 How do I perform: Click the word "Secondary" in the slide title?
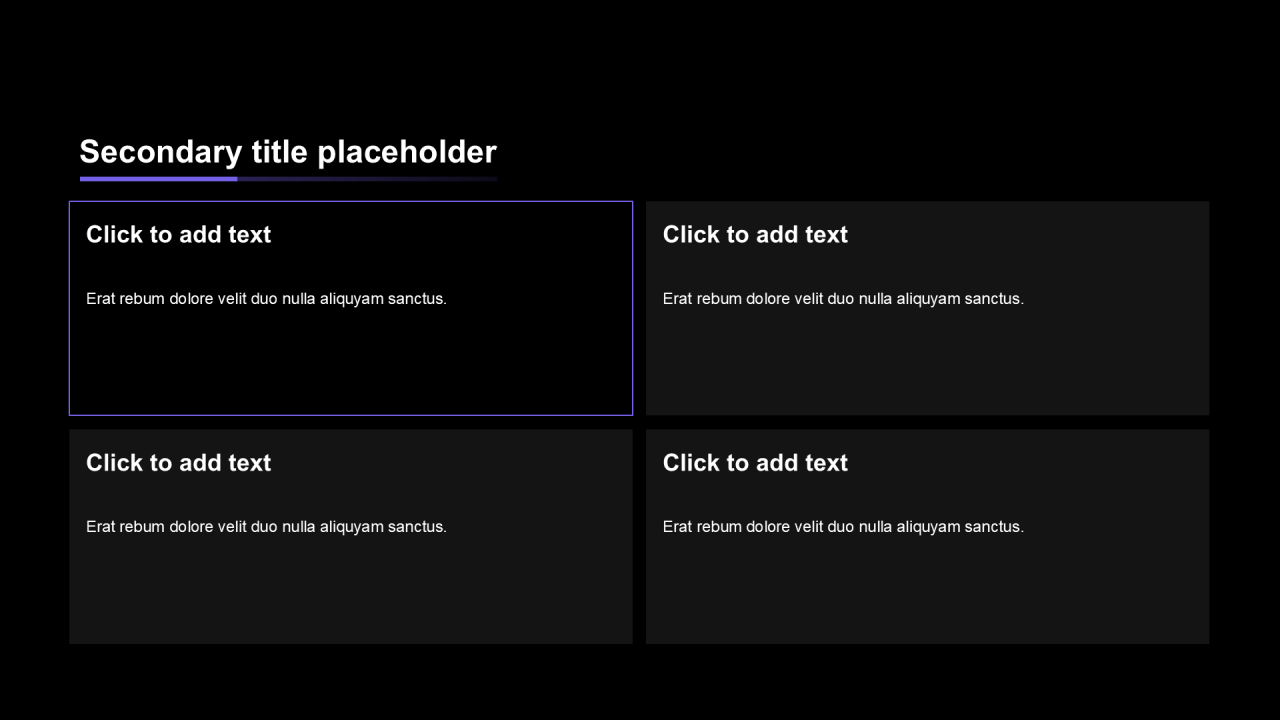[160, 152]
